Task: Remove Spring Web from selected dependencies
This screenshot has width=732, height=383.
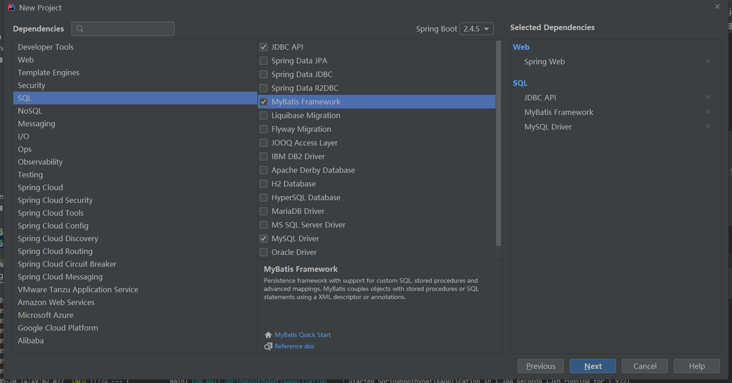Action: click(708, 61)
